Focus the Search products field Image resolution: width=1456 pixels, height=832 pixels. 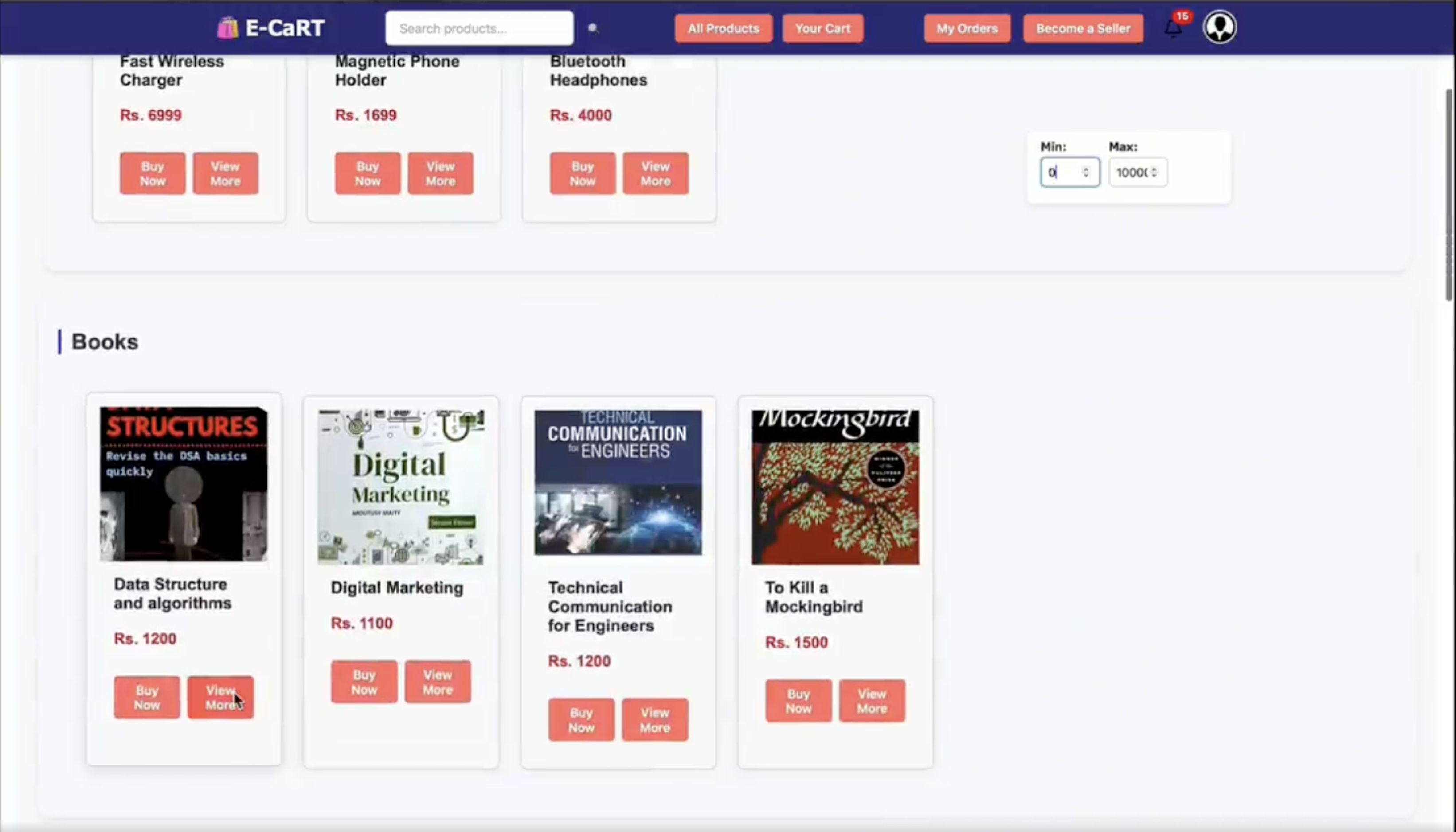(x=479, y=28)
